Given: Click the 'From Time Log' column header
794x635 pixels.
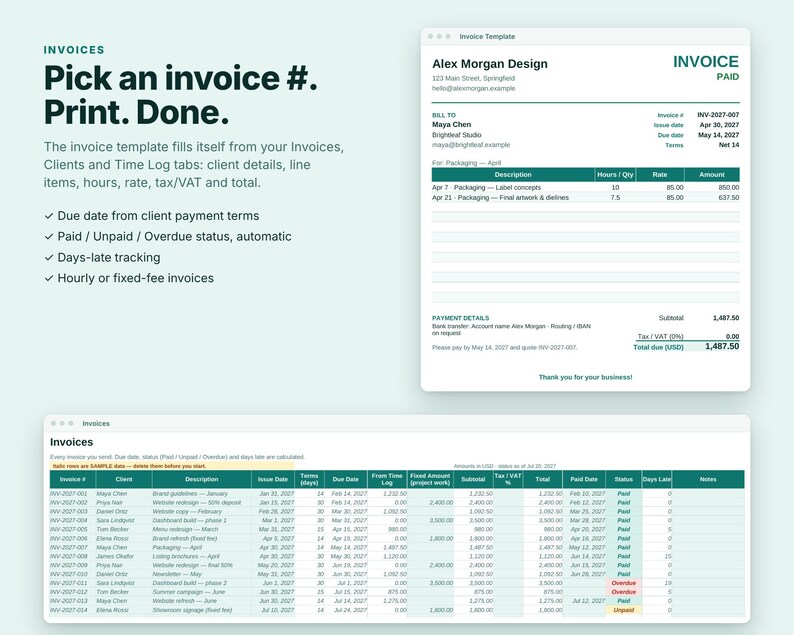Looking at the screenshot, I should [x=387, y=479].
